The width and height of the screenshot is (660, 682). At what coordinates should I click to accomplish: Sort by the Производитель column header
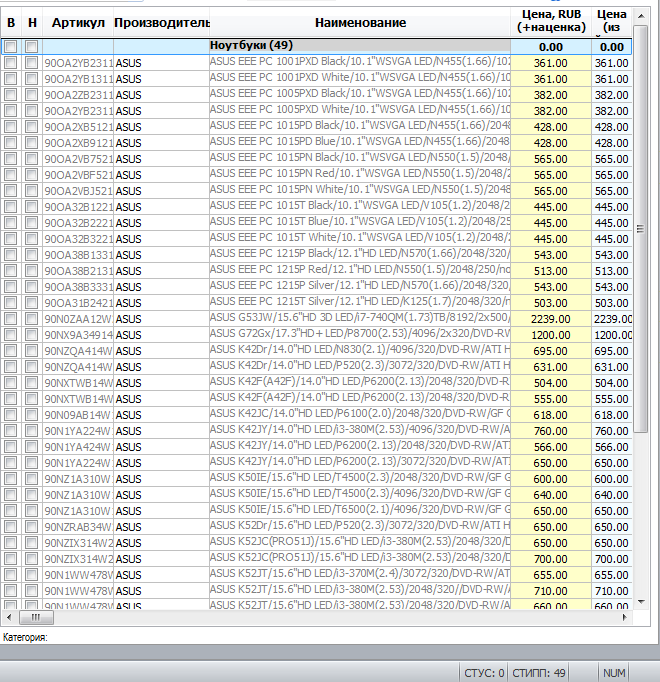161,22
